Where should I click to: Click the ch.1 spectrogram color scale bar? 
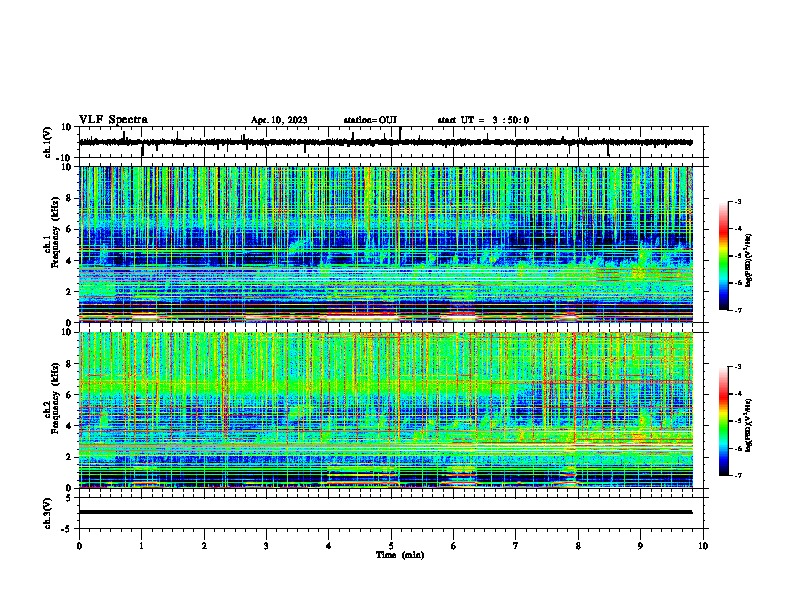pos(723,256)
